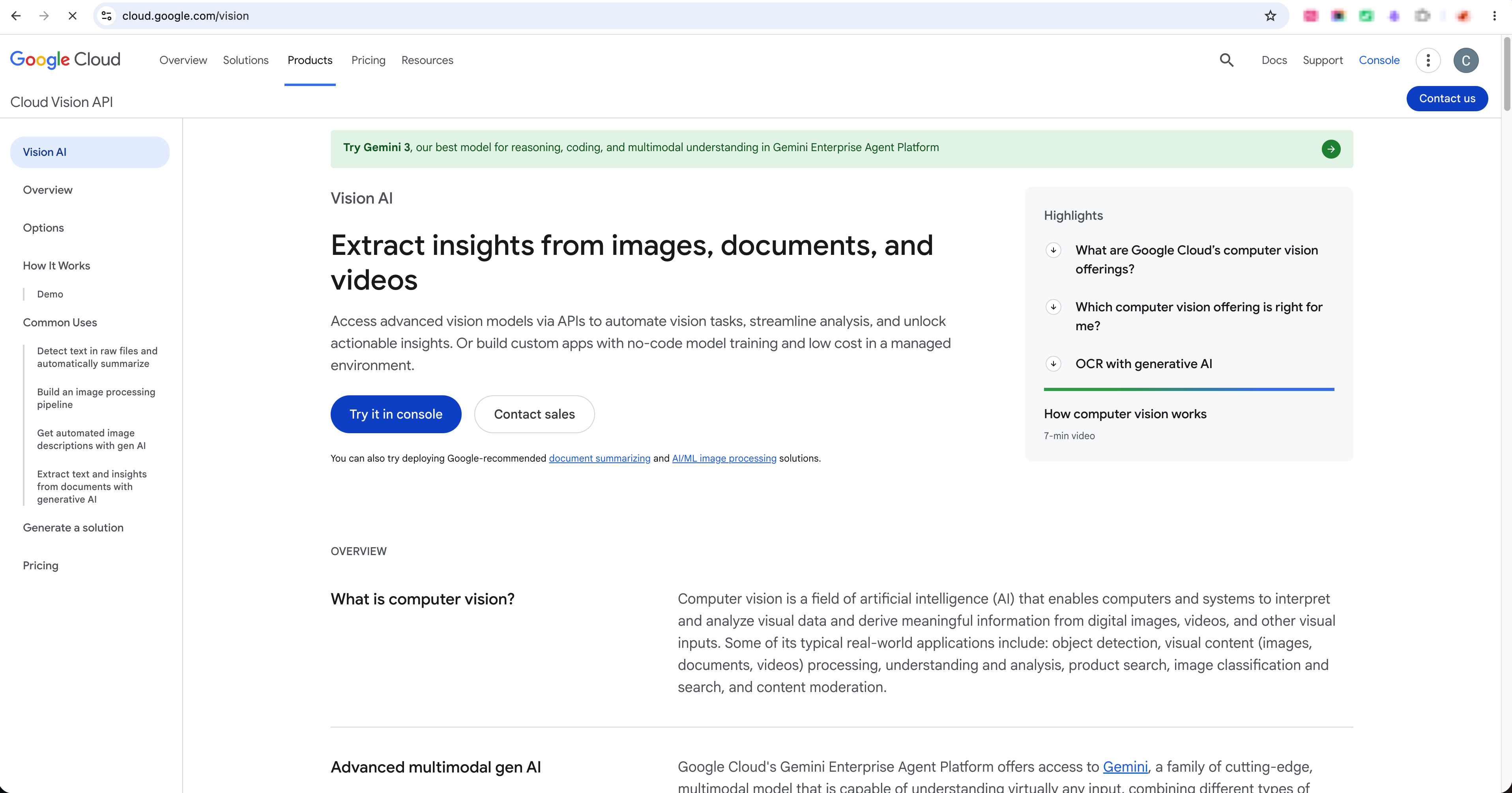Click the Contact us button
The width and height of the screenshot is (1512, 793).
click(x=1447, y=99)
